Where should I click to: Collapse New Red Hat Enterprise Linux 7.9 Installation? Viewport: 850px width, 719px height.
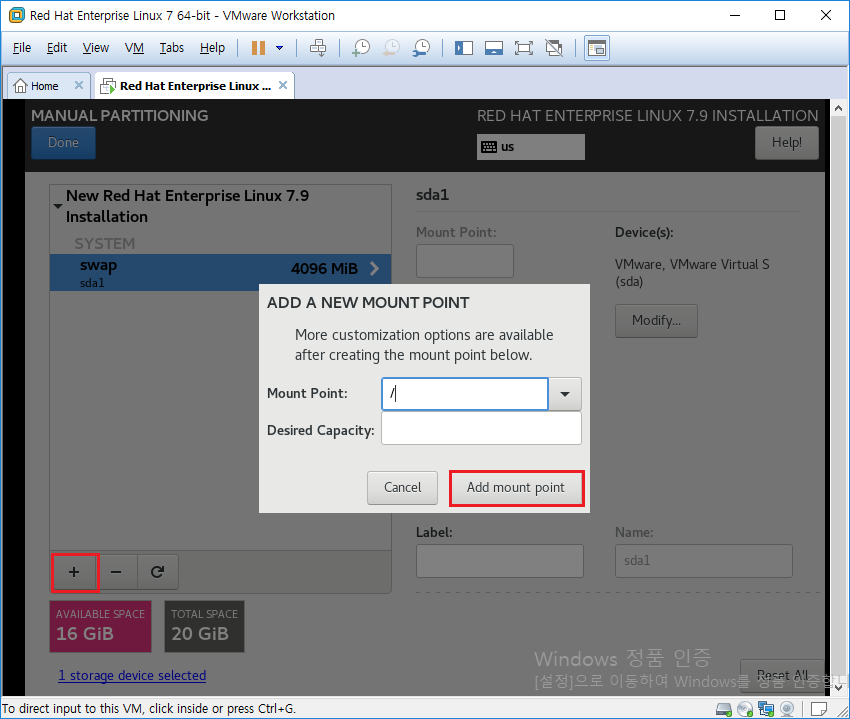[57, 206]
